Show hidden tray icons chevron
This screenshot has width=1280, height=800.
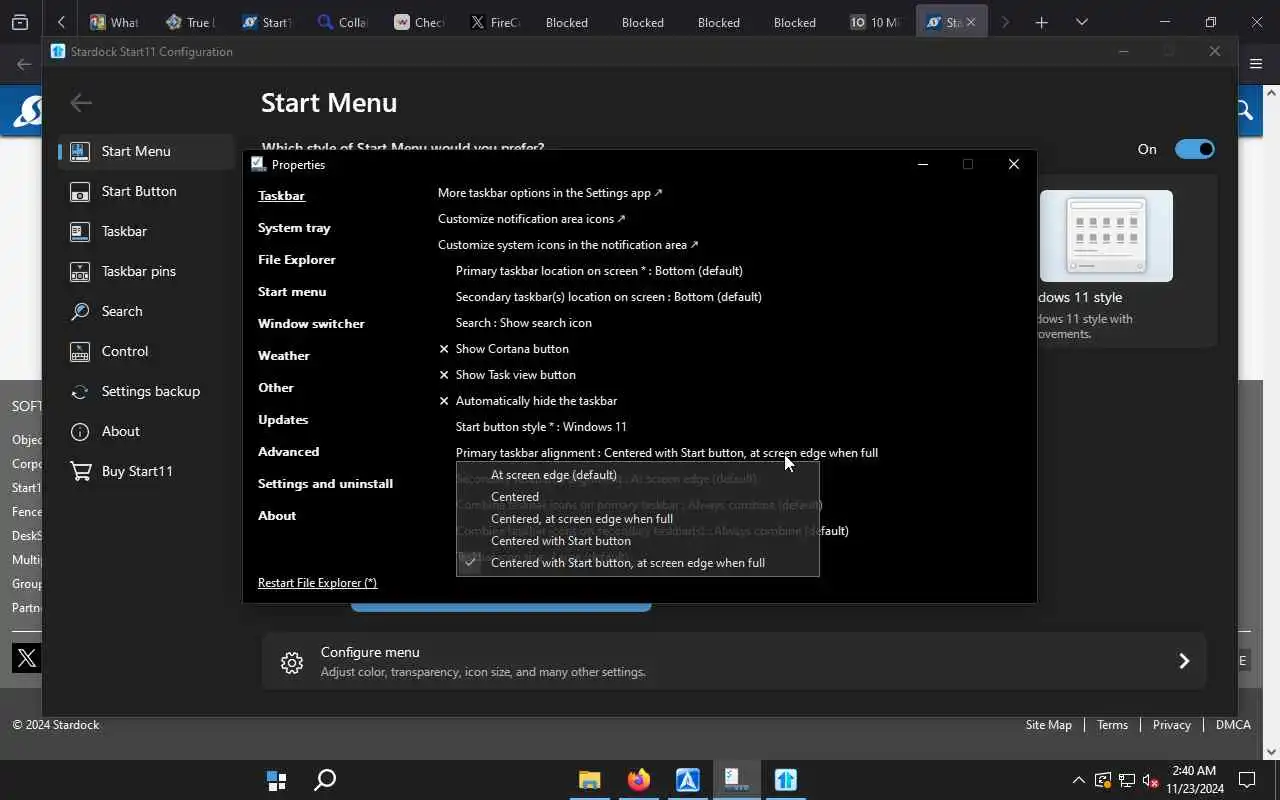pos(1078,780)
